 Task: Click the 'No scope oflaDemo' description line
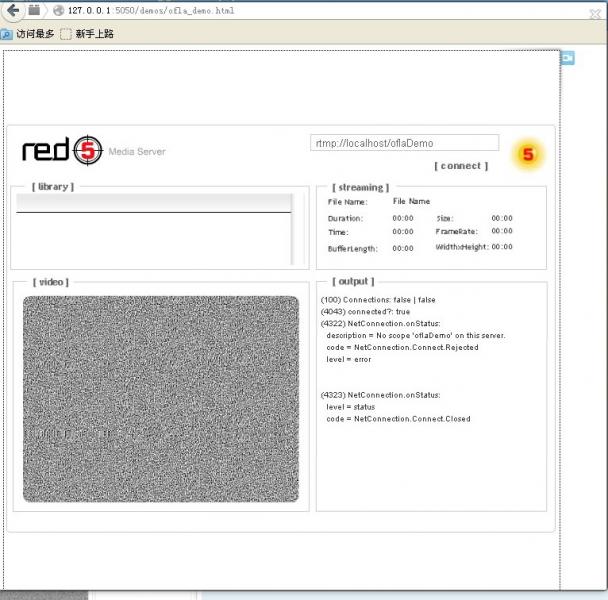[x=416, y=335]
